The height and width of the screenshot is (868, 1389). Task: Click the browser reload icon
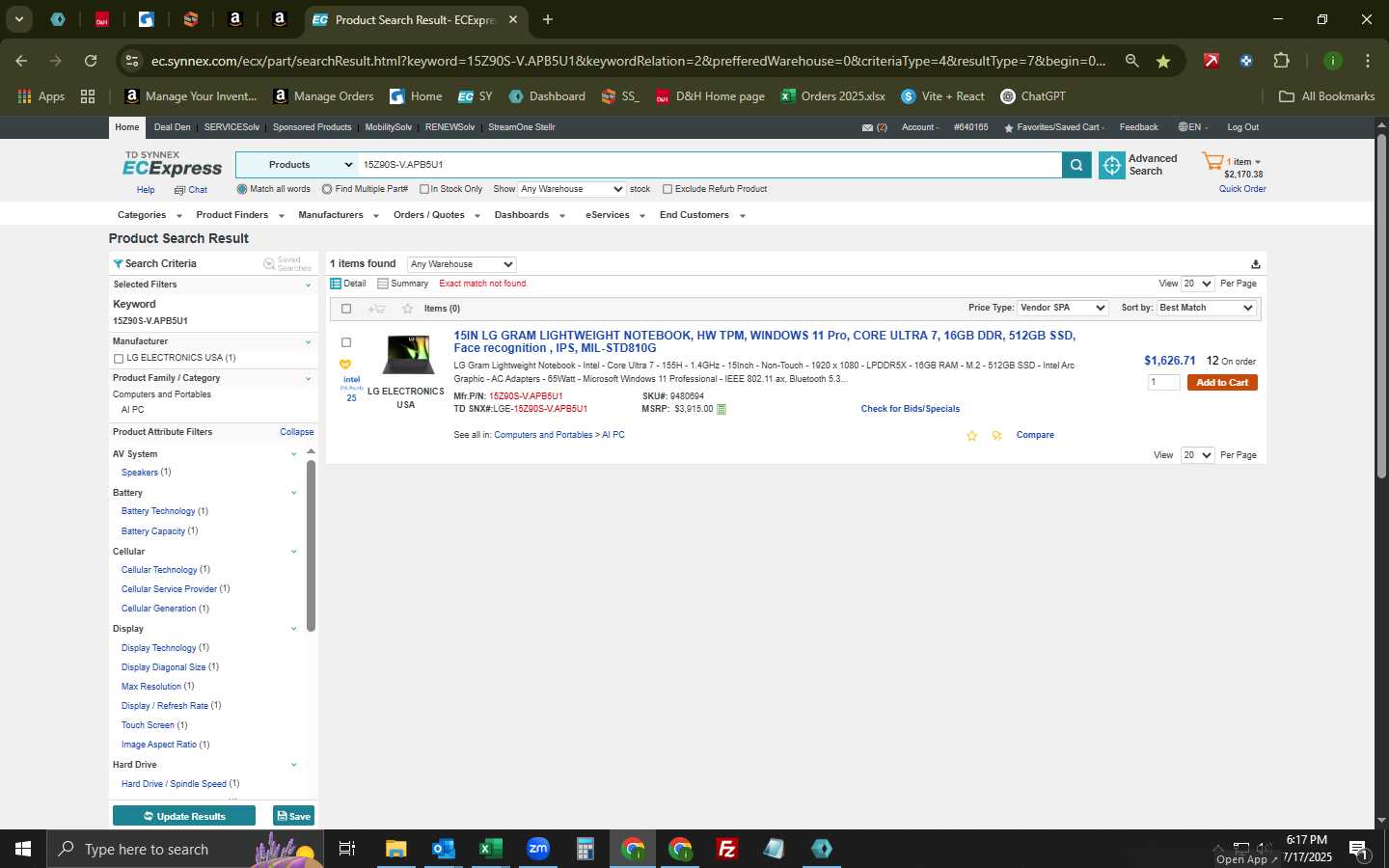pos(91,61)
